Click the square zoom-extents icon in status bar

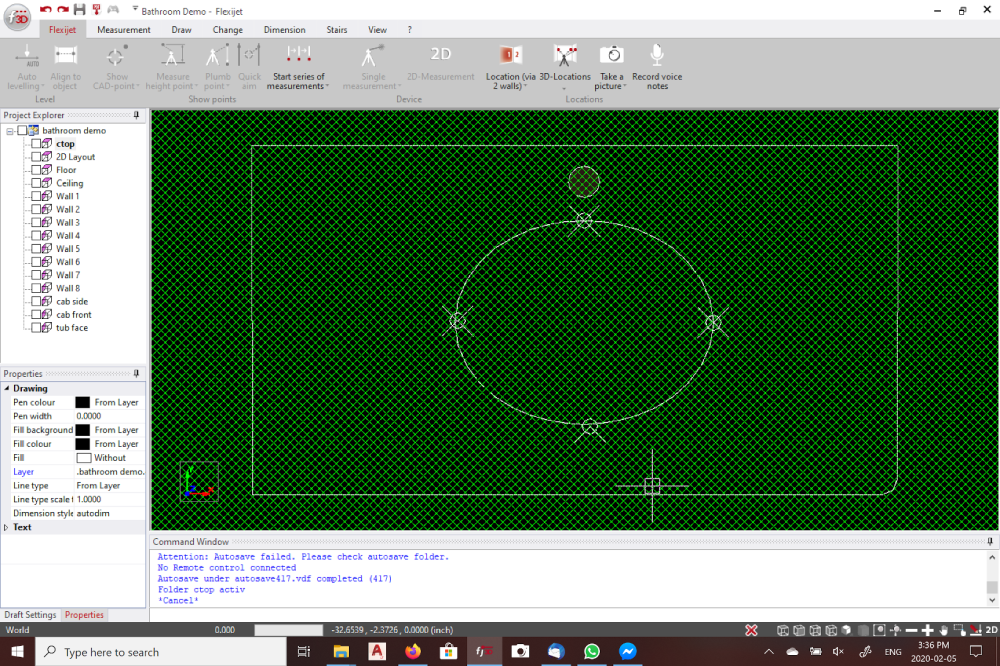[x=879, y=630]
